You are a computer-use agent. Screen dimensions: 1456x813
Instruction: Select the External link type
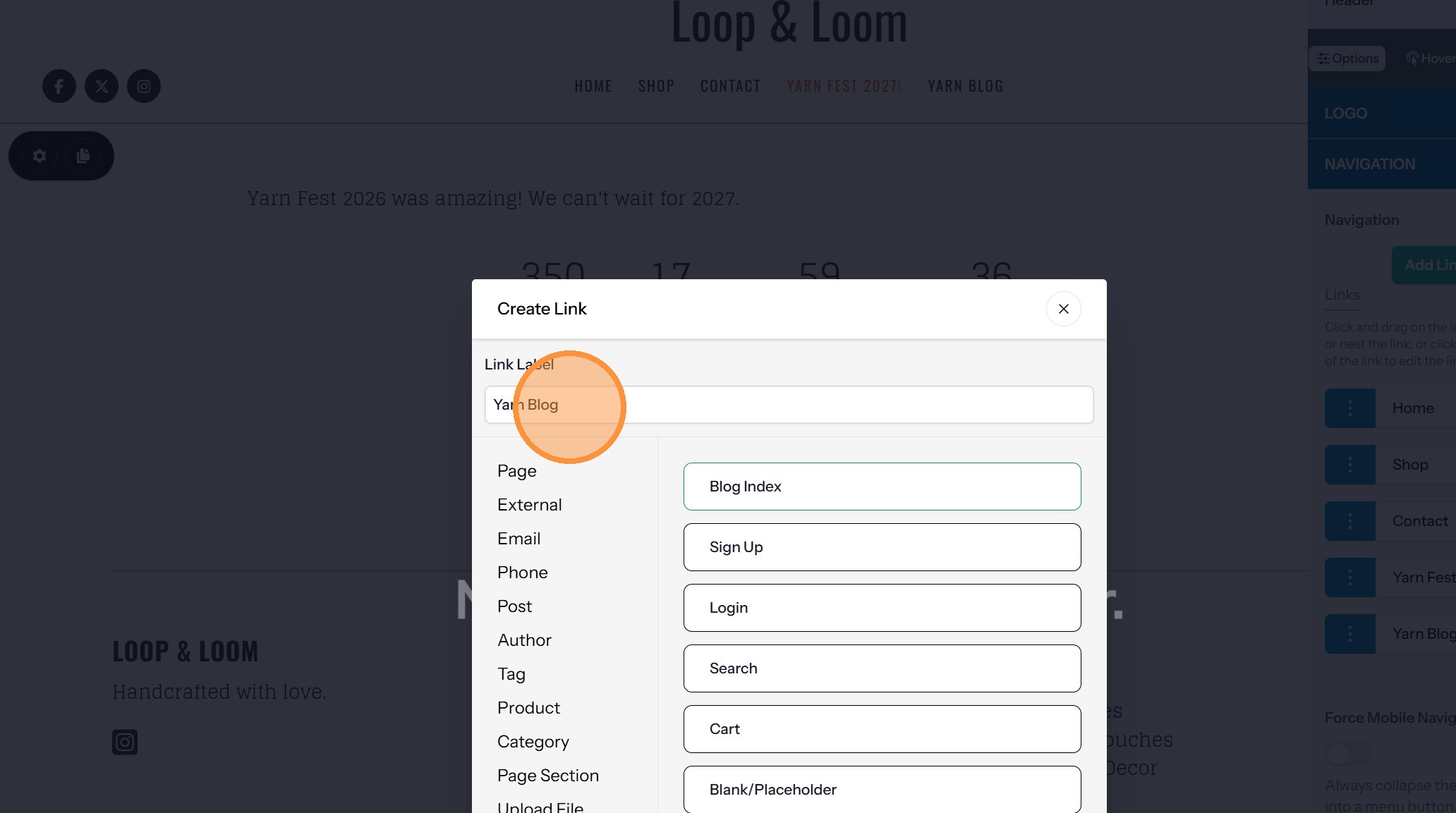click(x=529, y=505)
